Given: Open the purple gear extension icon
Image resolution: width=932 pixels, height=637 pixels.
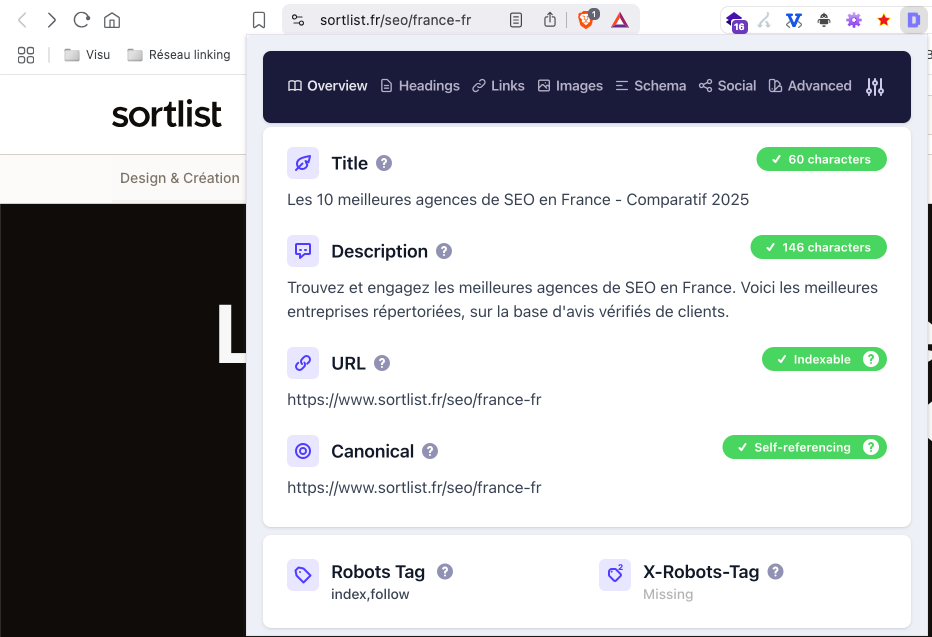Looking at the screenshot, I should click(854, 21).
